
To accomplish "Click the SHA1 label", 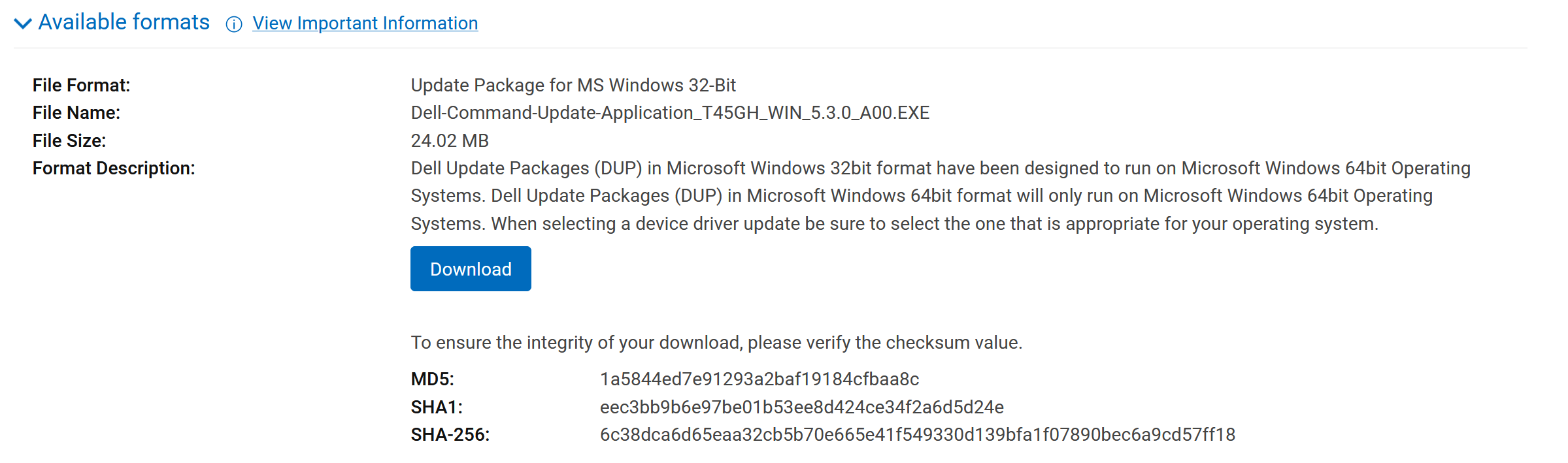I will pyautogui.click(x=437, y=407).
